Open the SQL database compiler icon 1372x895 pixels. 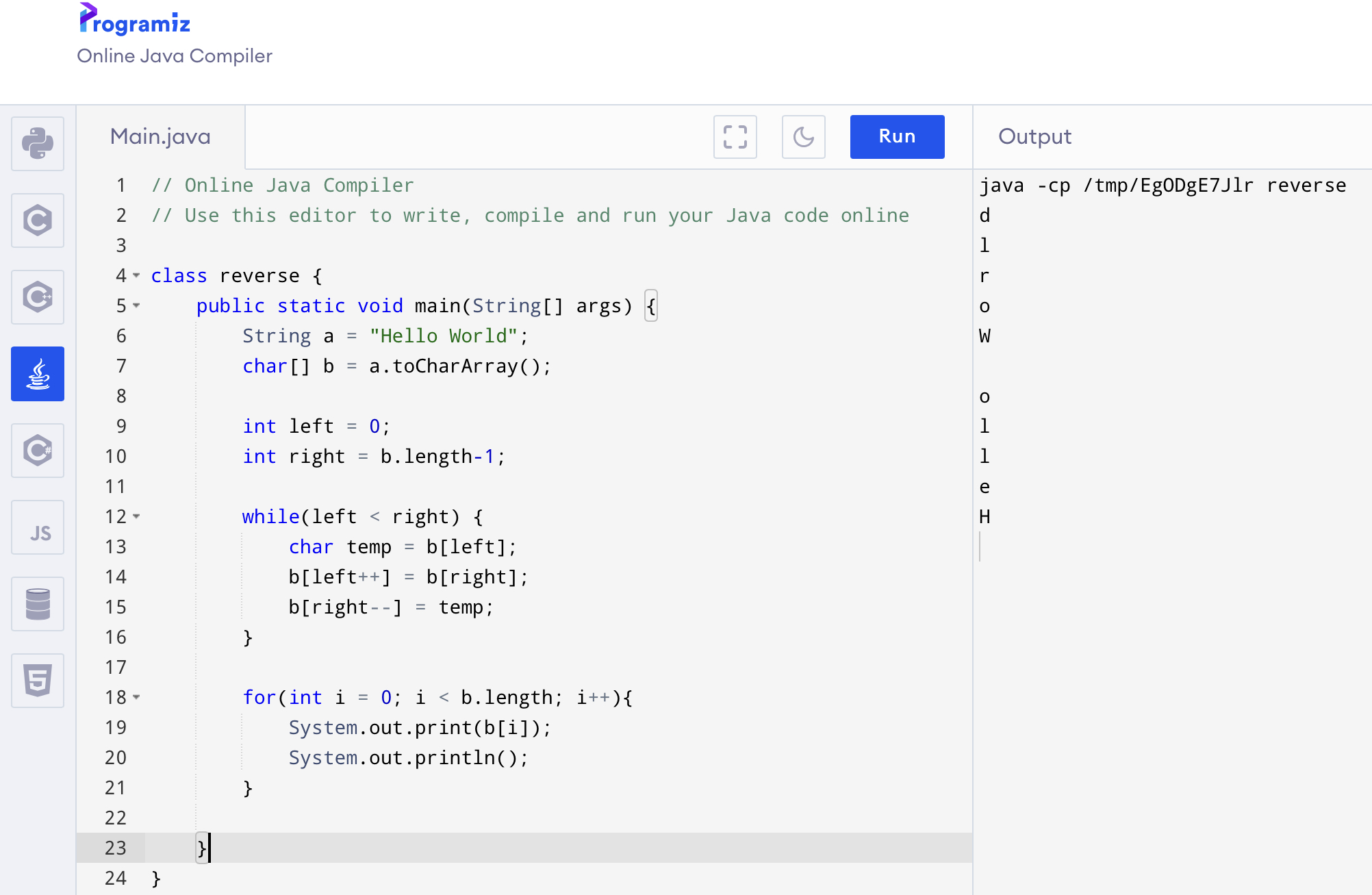(38, 604)
